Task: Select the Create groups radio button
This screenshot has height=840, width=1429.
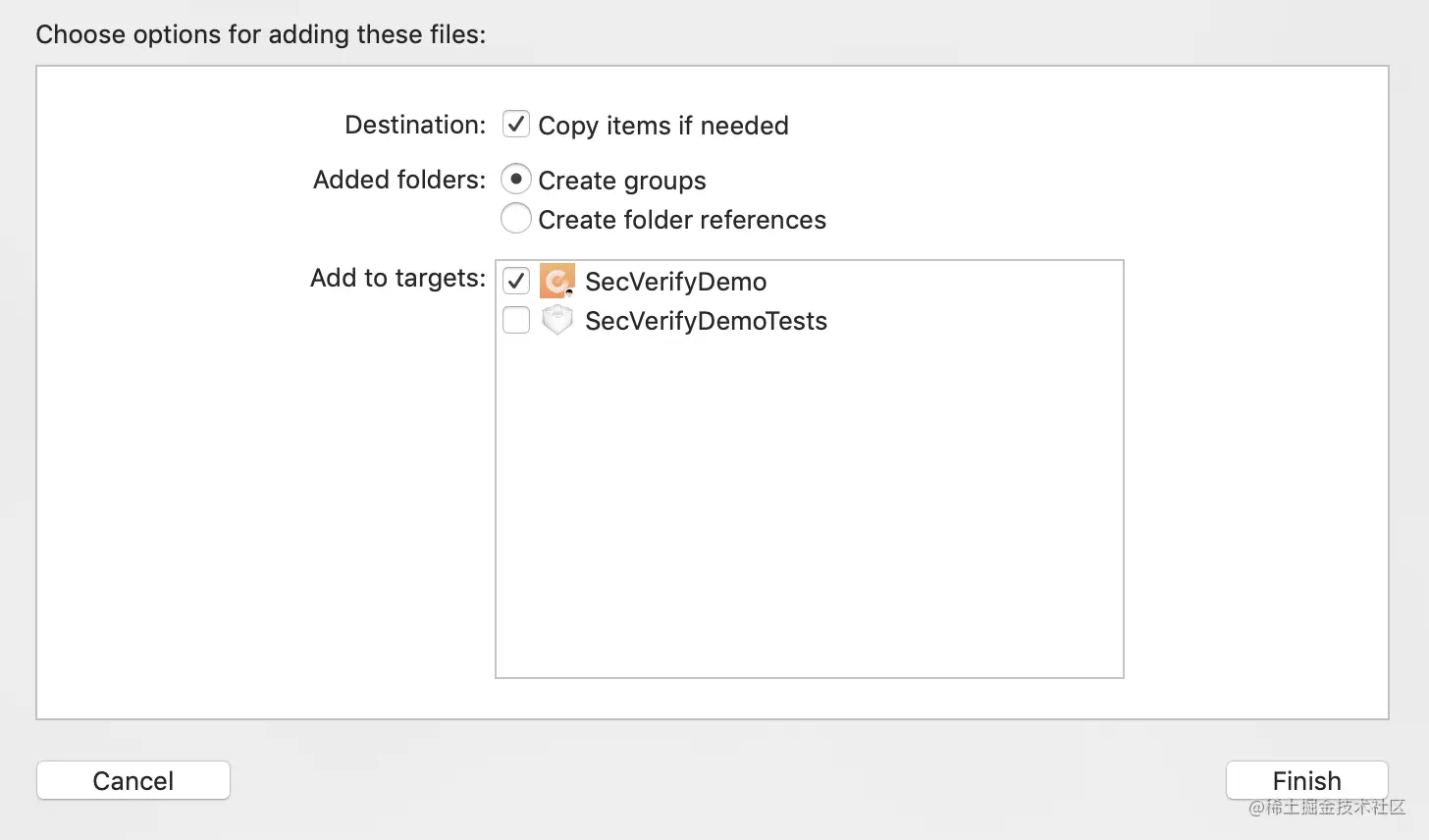Action: tap(516, 180)
